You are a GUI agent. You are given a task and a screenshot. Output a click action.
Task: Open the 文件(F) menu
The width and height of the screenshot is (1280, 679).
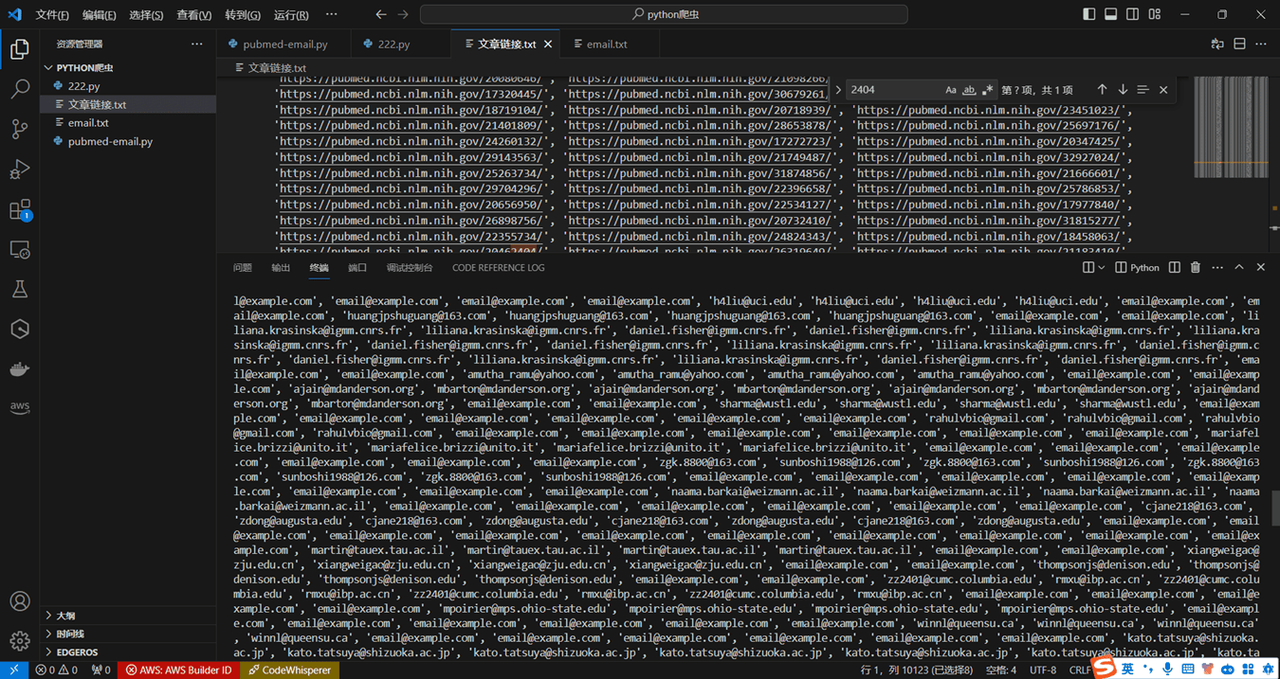52,15
